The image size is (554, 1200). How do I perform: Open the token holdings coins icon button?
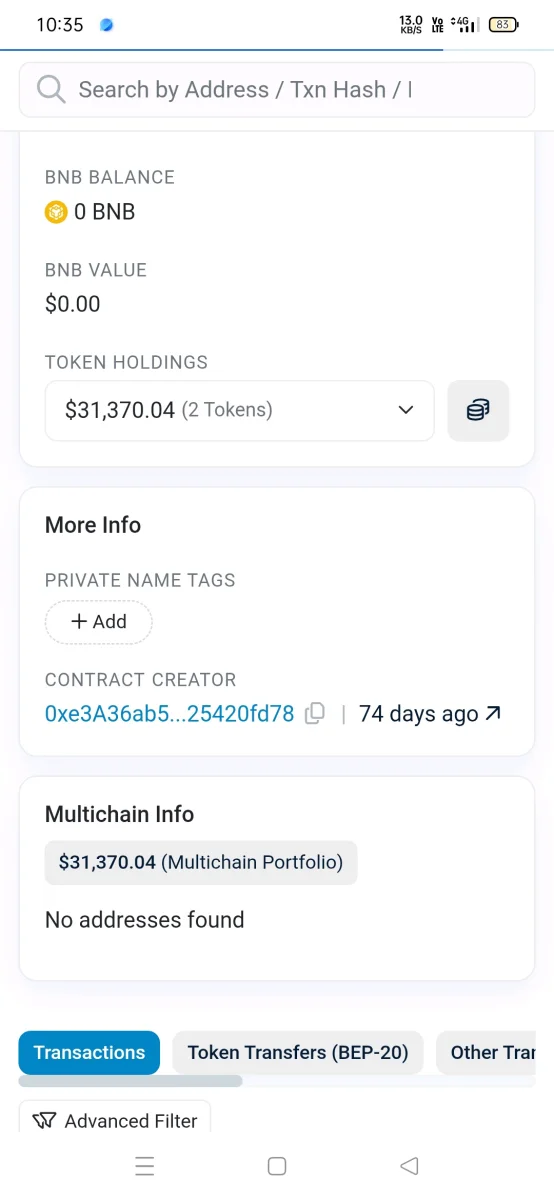pos(478,410)
